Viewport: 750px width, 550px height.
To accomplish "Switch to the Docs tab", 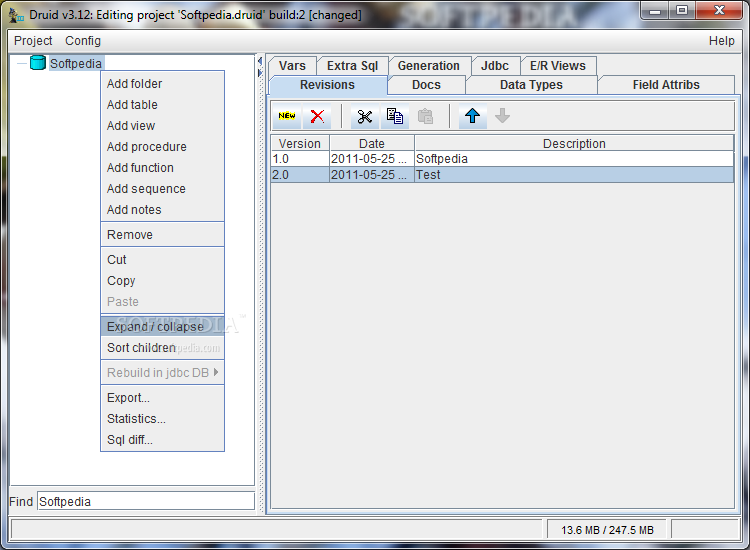I will (x=426, y=85).
